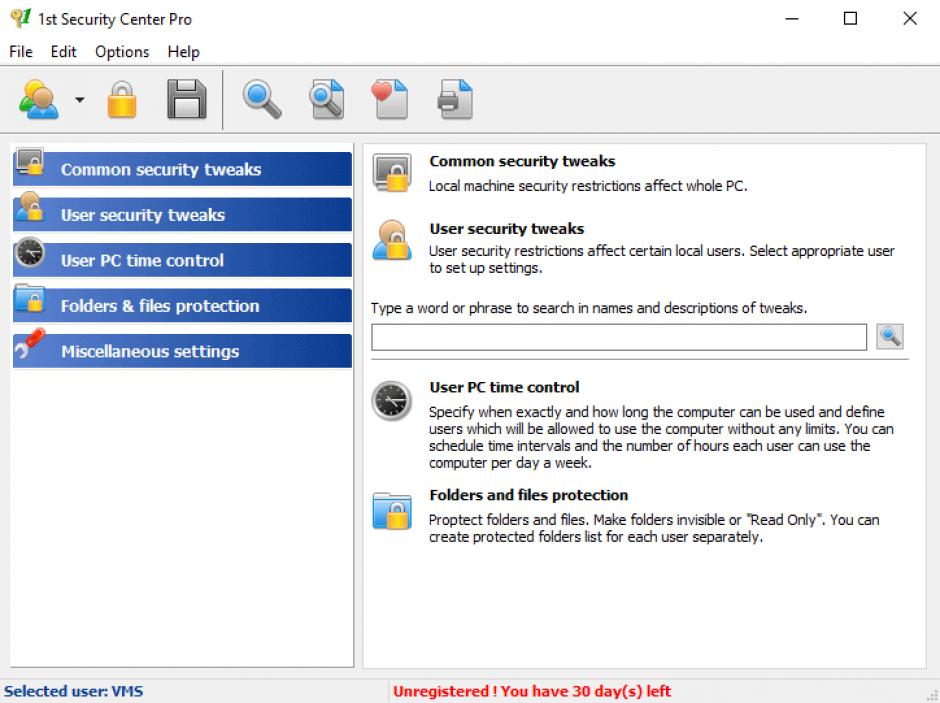The width and height of the screenshot is (940, 703).
Task: Click User PC time control heading in right pane
Action: 504,388
